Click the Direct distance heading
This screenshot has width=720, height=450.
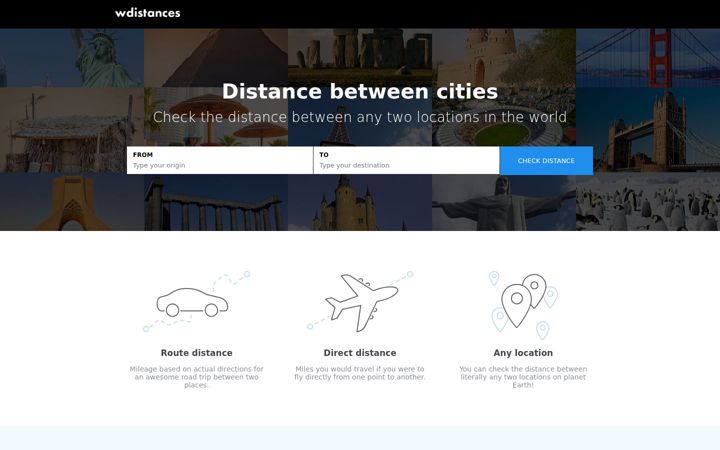360,353
